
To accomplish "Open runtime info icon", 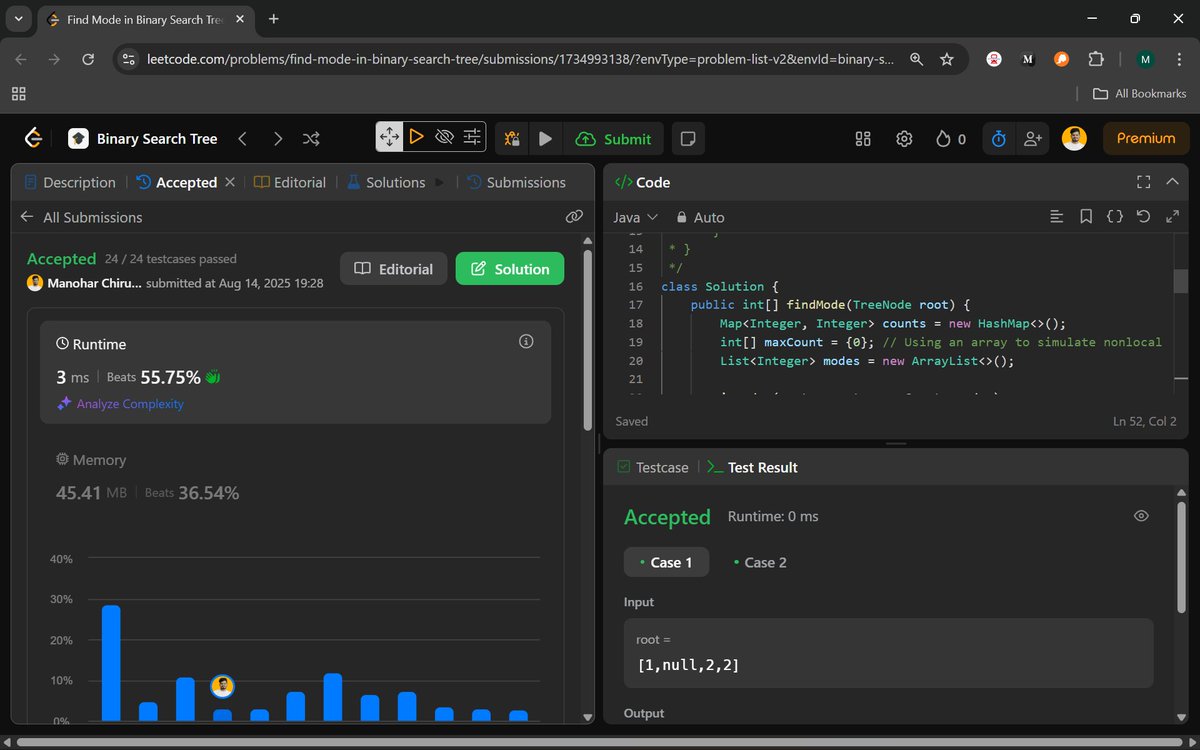I will (526, 342).
